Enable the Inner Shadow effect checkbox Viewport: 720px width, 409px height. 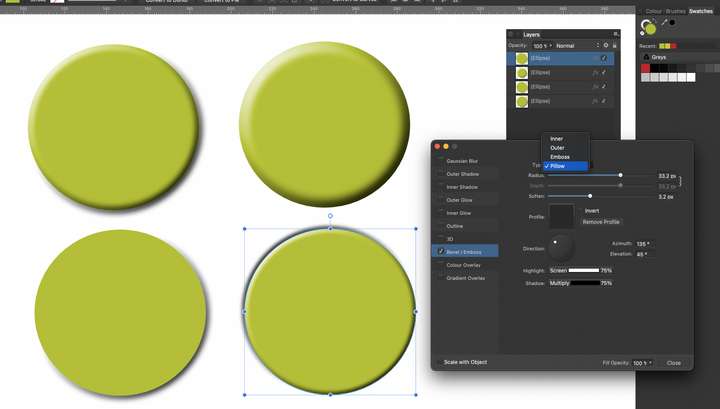click(441, 187)
